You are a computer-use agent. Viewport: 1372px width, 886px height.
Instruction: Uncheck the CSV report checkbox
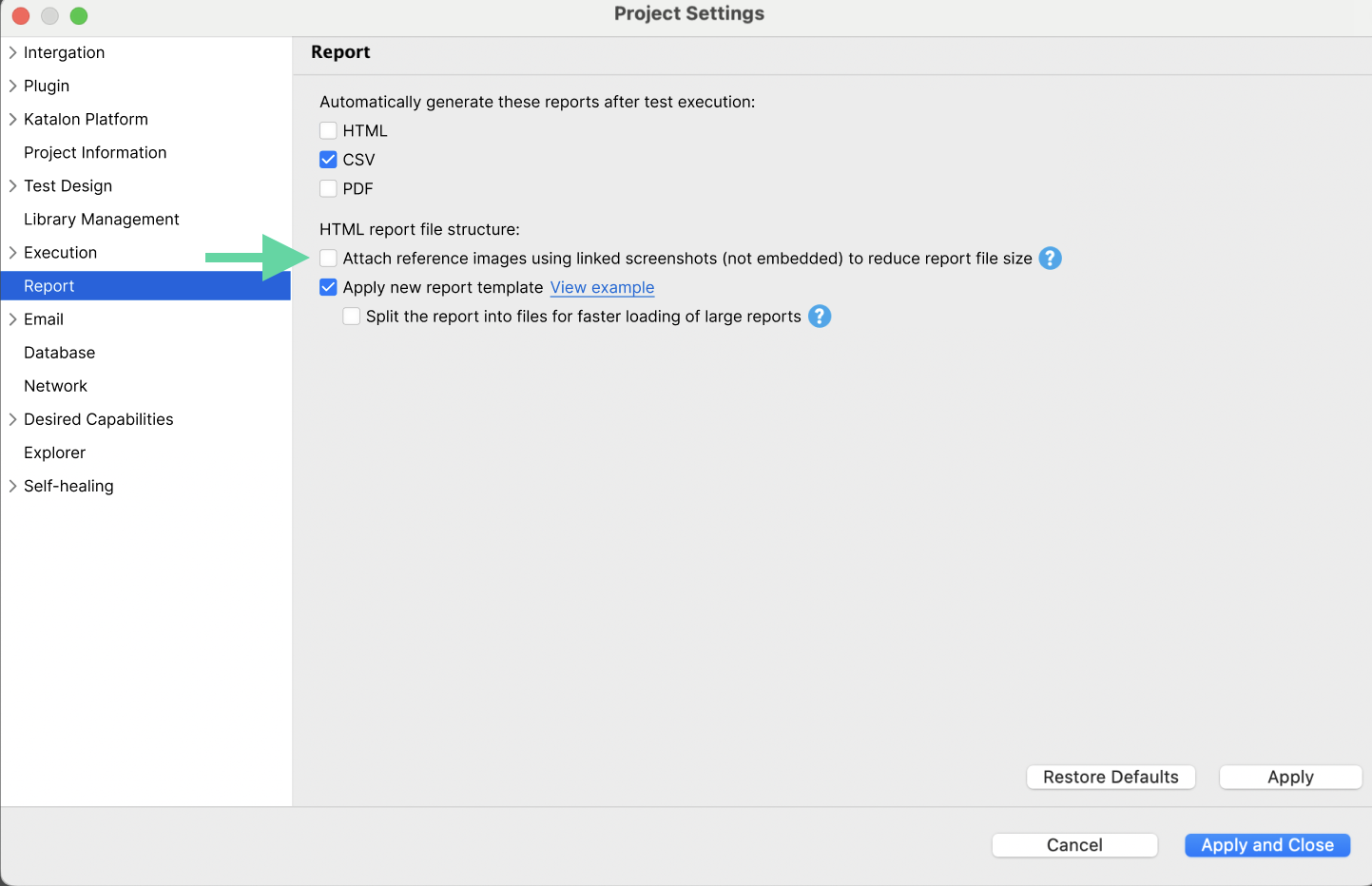pyautogui.click(x=328, y=160)
